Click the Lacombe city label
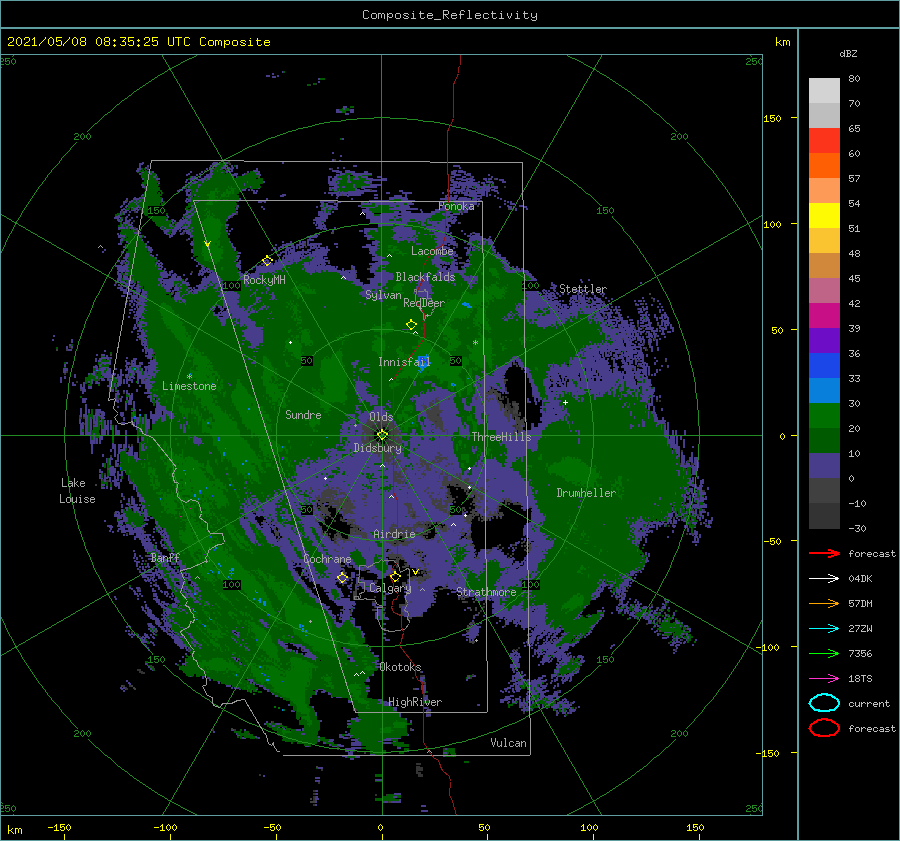The image size is (900, 841). pyautogui.click(x=432, y=251)
